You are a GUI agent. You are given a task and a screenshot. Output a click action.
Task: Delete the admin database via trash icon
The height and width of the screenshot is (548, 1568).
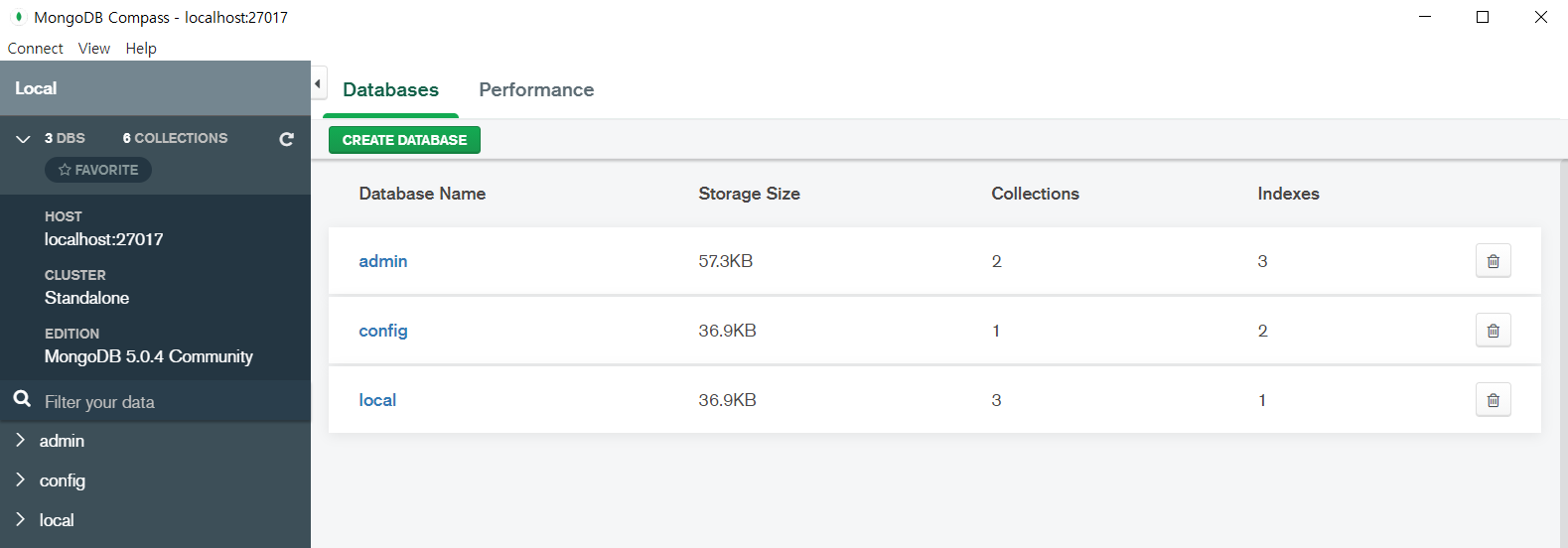point(1493,261)
